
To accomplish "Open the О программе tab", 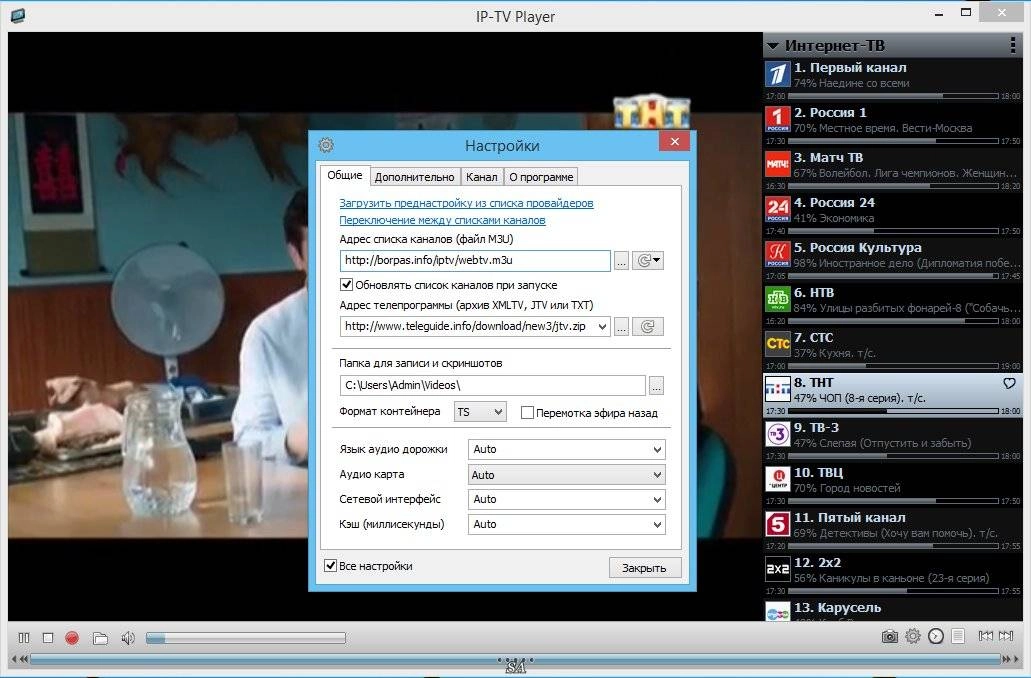I will coord(541,177).
